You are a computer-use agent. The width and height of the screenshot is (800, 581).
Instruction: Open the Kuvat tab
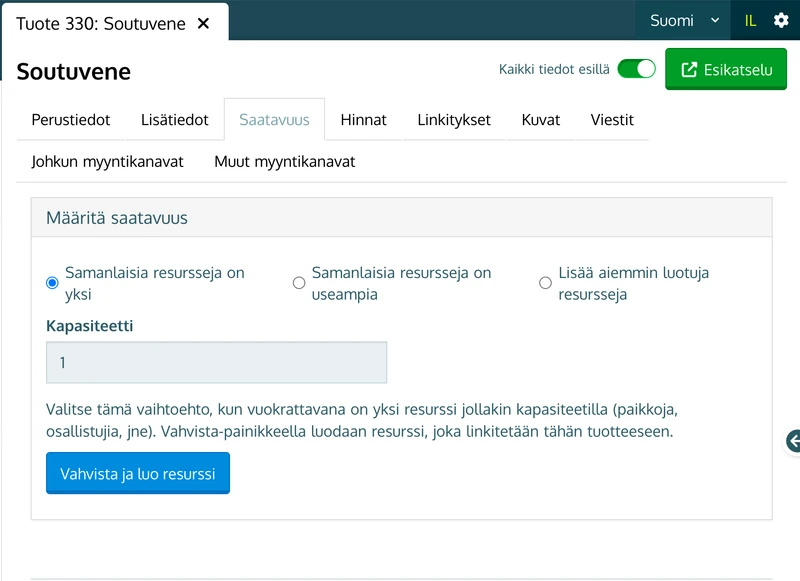click(540, 119)
